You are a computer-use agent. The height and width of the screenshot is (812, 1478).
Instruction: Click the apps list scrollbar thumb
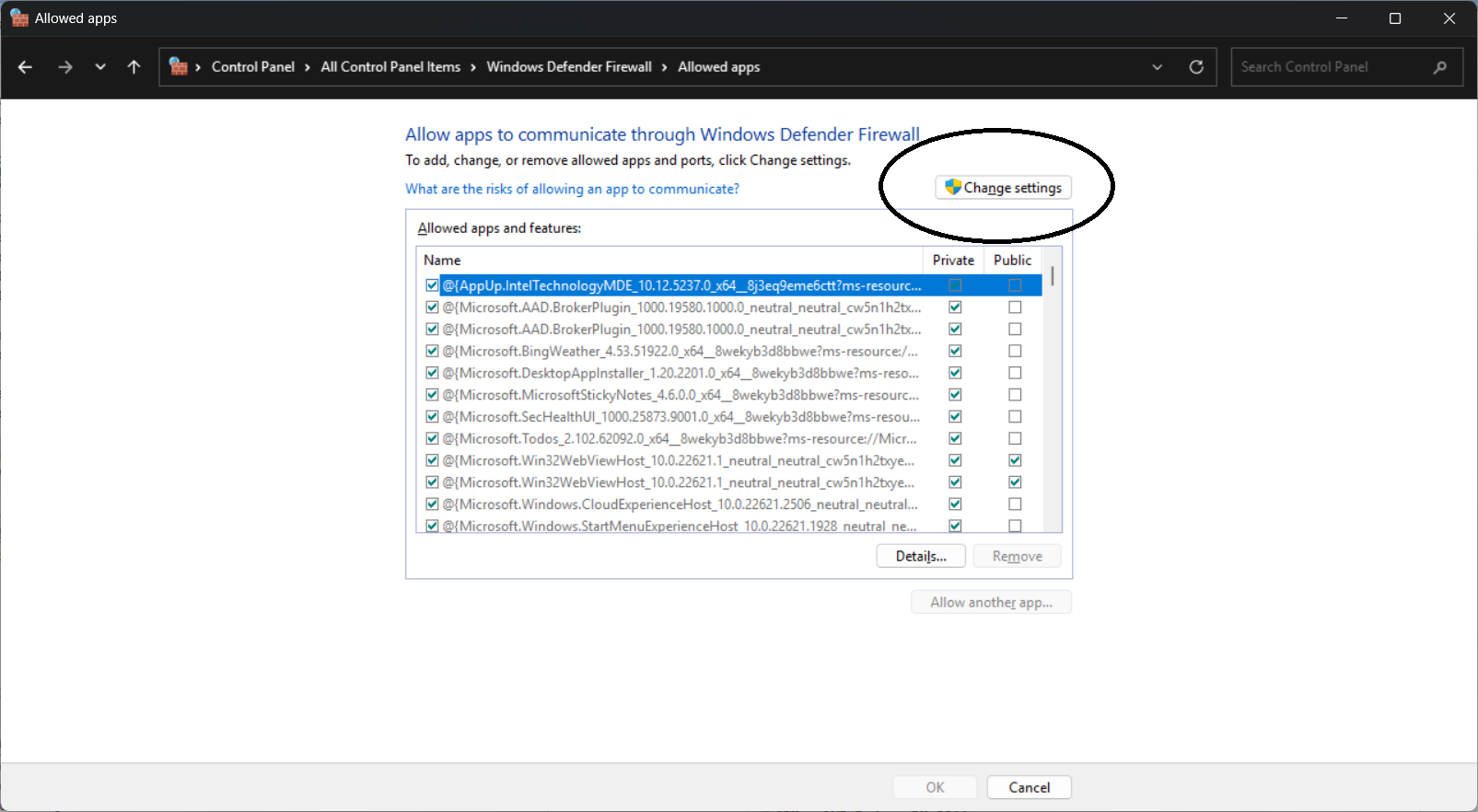point(1053,276)
